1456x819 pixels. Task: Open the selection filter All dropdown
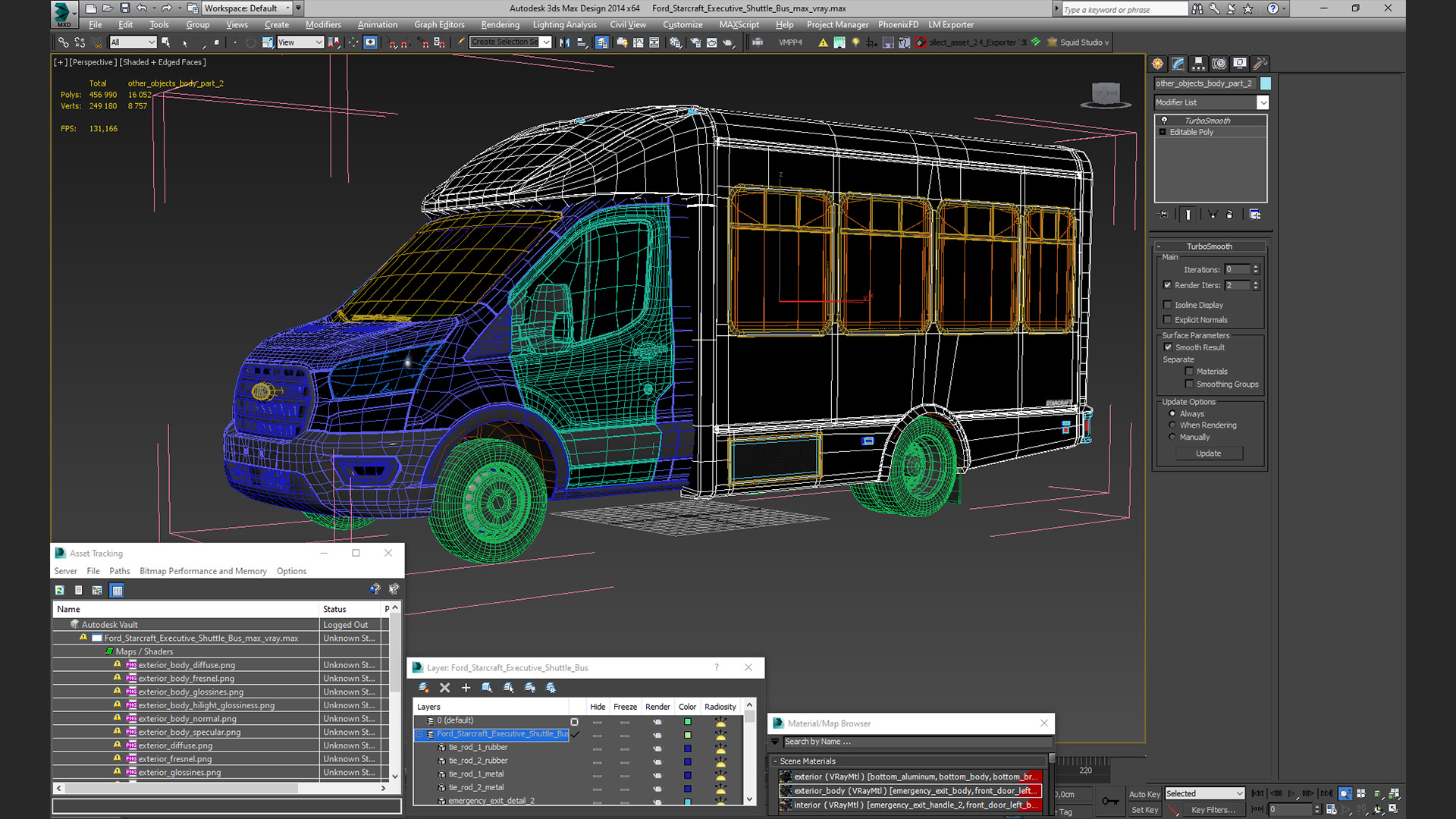[133, 42]
